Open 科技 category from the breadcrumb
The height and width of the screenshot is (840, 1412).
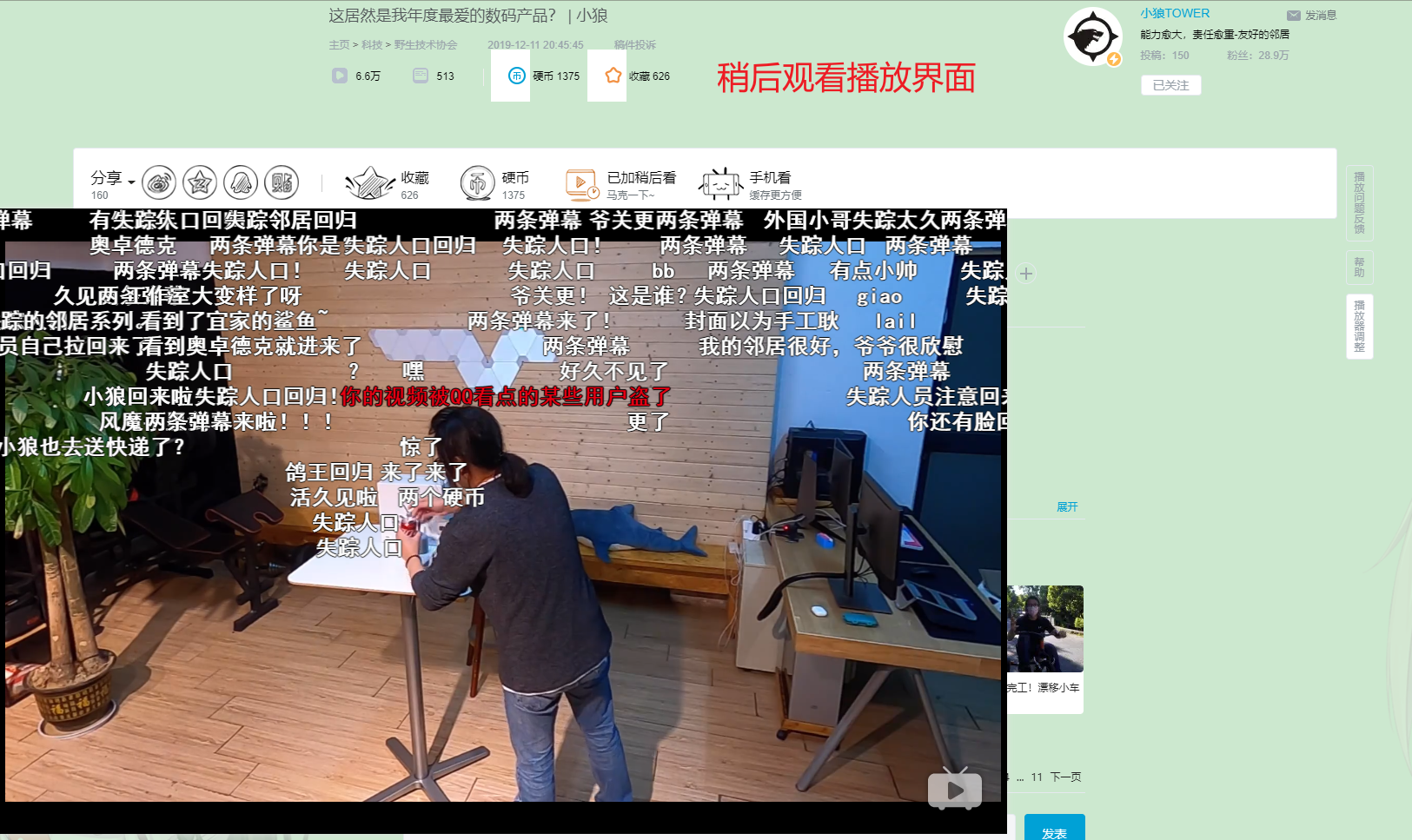click(369, 44)
